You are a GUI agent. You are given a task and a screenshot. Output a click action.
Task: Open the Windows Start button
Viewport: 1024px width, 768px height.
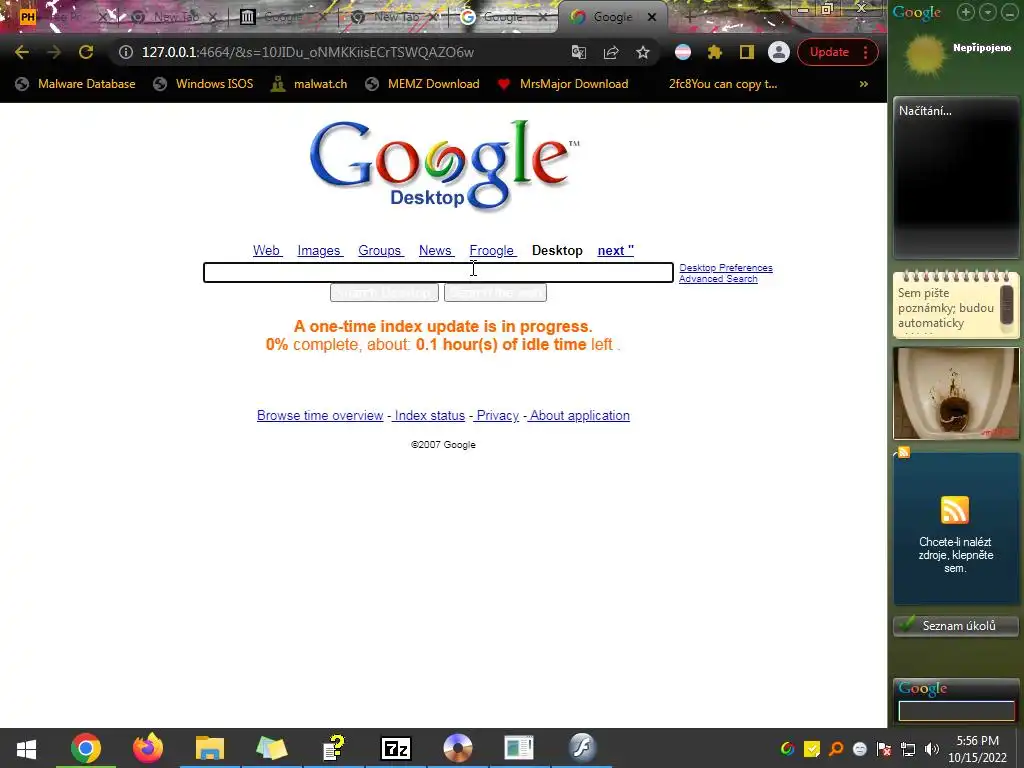(x=26, y=748)
